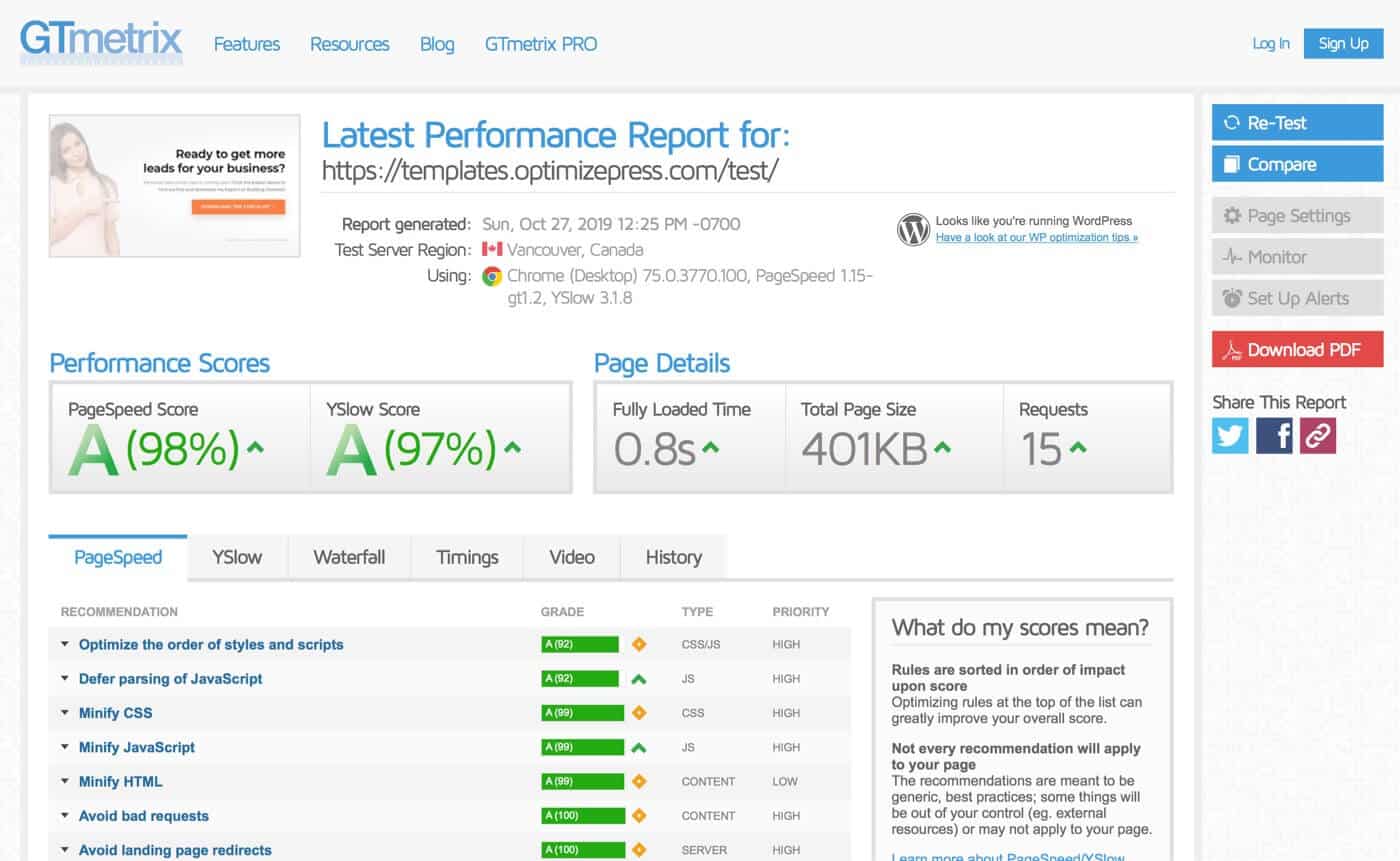Screen dimensions: 1400x861
Task: Click the Log In link
Action: (x=1271, y=43)
